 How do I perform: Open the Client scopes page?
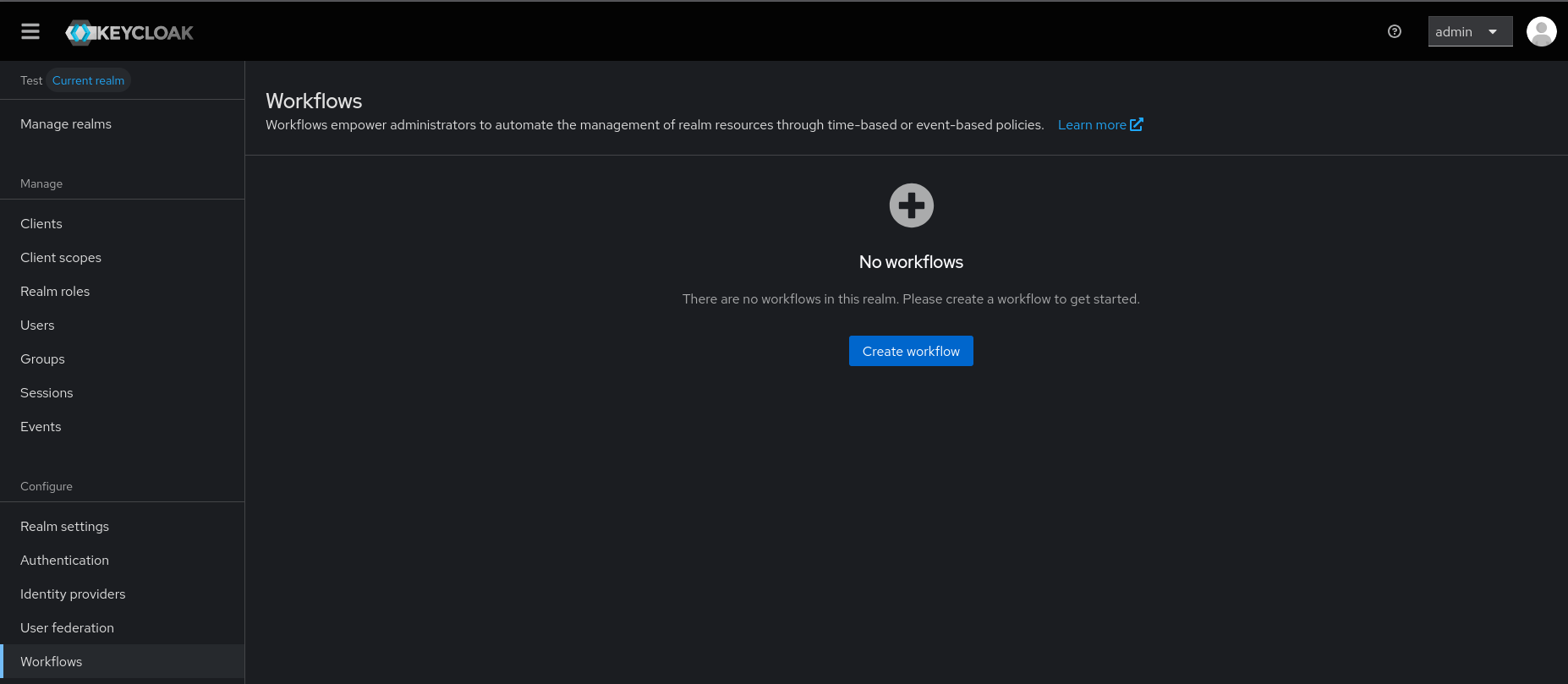[61, 257]
